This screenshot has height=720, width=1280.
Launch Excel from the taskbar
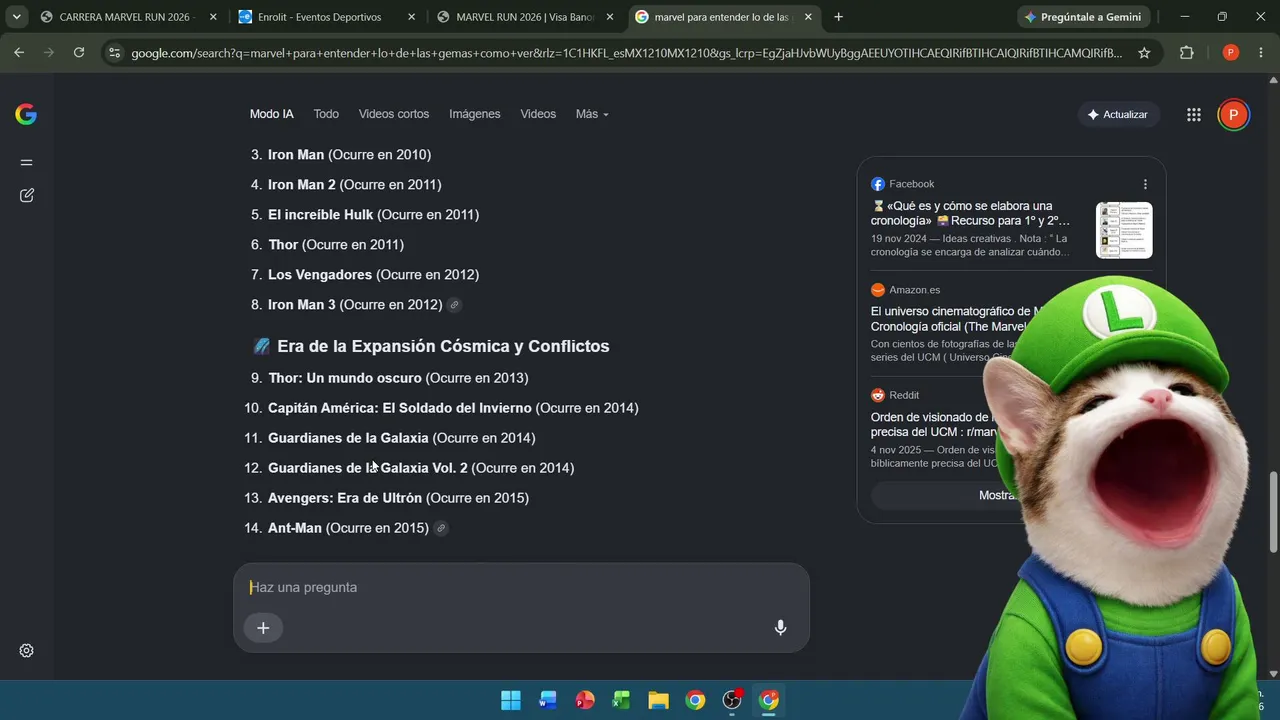pos(621,700)
